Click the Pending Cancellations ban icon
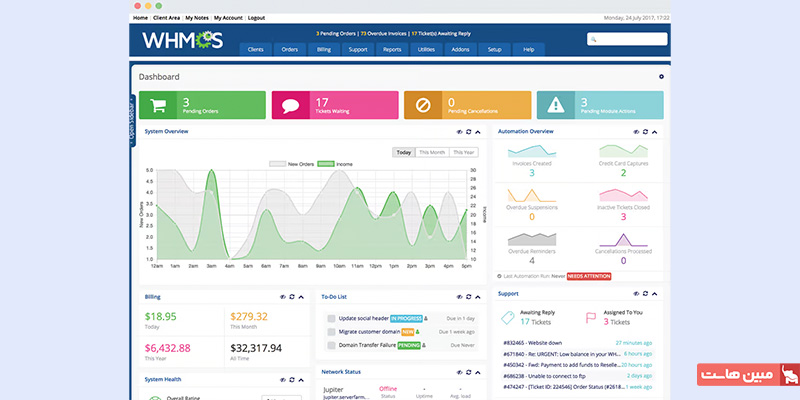800x400 pixels. click(423, 105)
